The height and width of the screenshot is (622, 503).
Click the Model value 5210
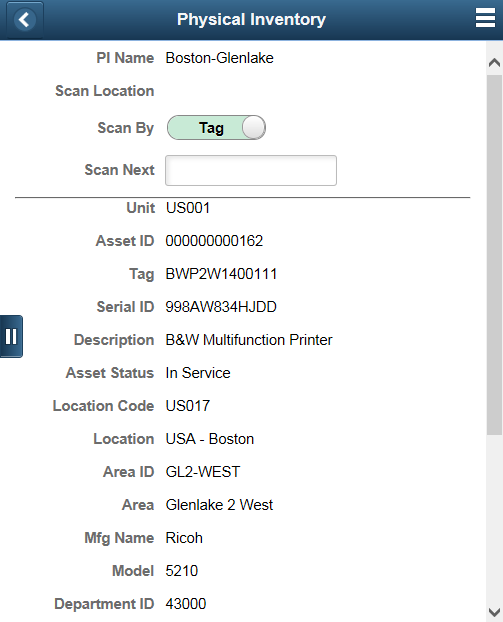[x=182, y=571]
